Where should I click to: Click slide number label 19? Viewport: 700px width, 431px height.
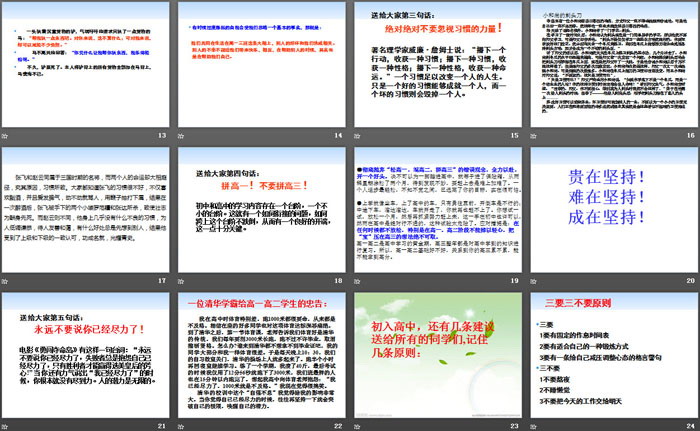click(x=515, y=280)
